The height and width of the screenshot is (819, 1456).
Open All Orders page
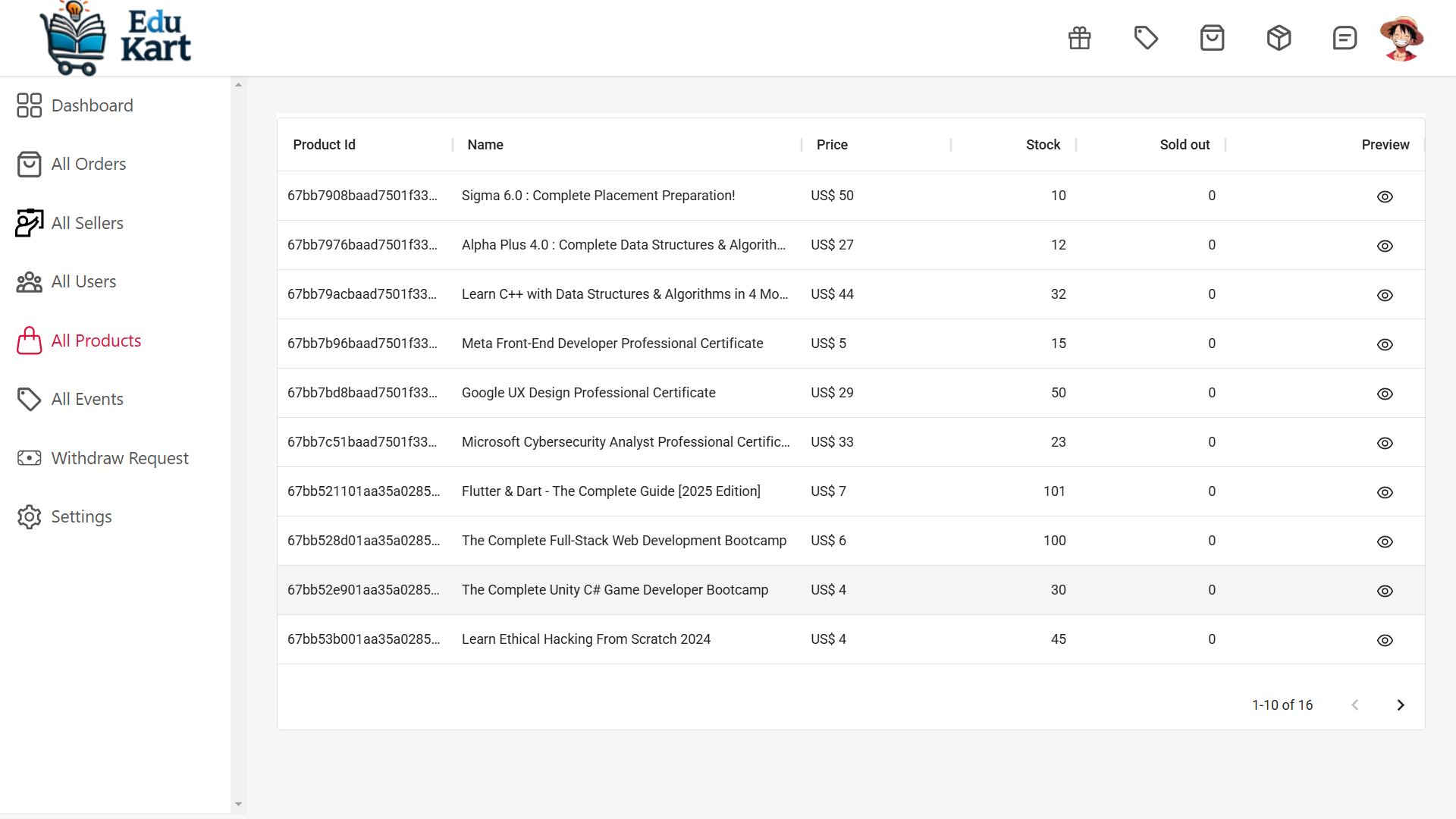[89, 164]
